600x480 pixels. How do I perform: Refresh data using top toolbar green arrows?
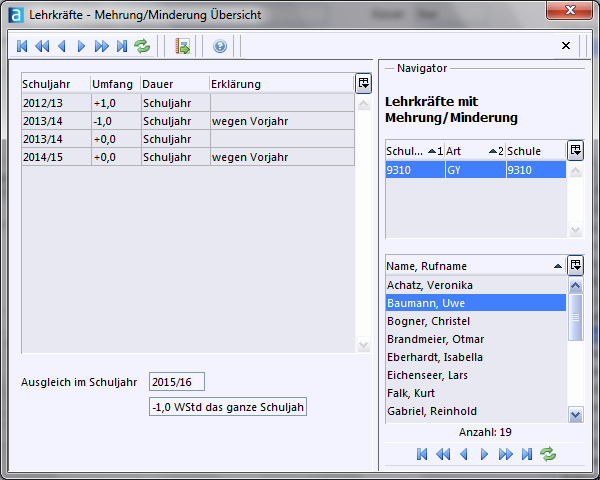pyautogui.click(x=142, y=46)
